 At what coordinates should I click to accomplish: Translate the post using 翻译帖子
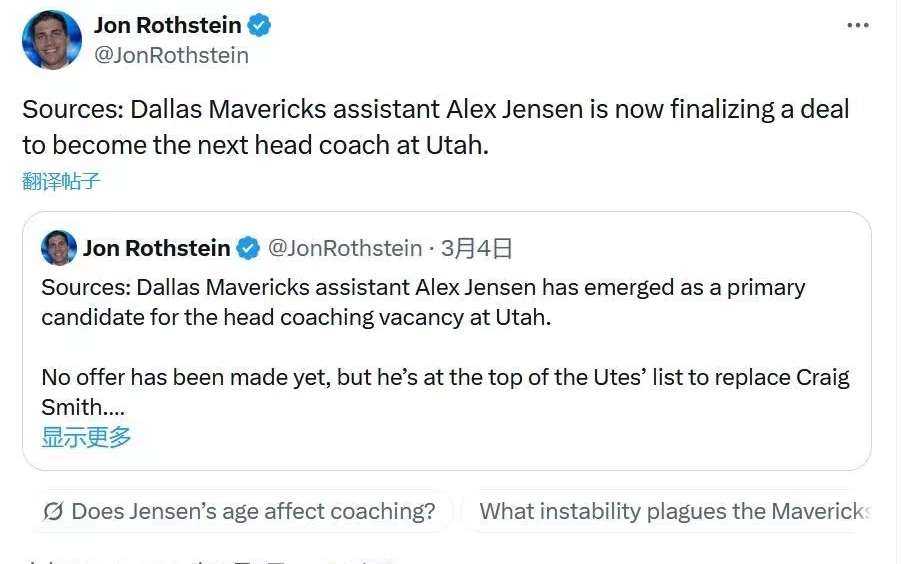pyautogui.click(x=61, y=181)
